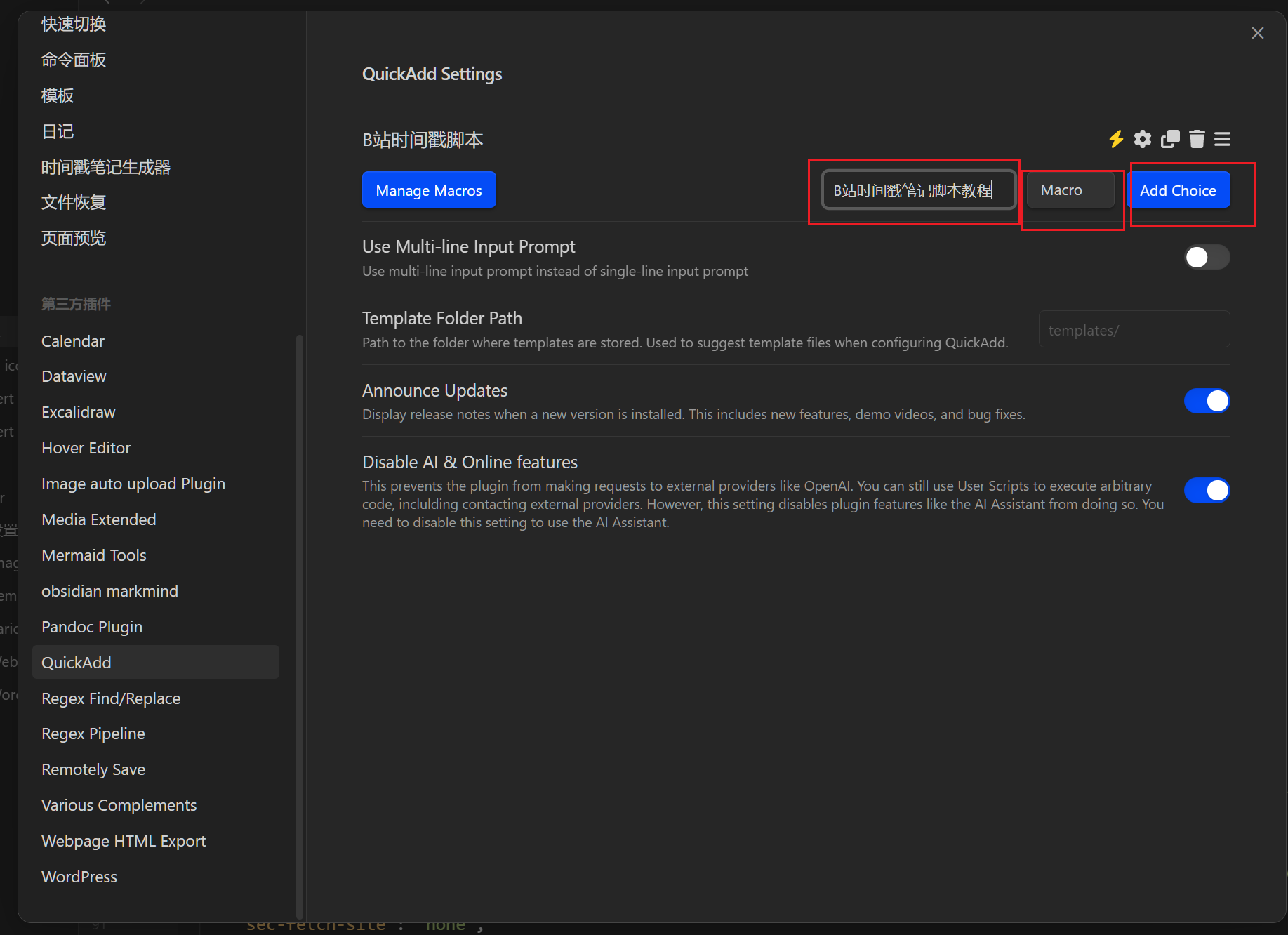Enable Use Multi-line Input Prompt toggle
The image size is (1288, 935).
1207,257
